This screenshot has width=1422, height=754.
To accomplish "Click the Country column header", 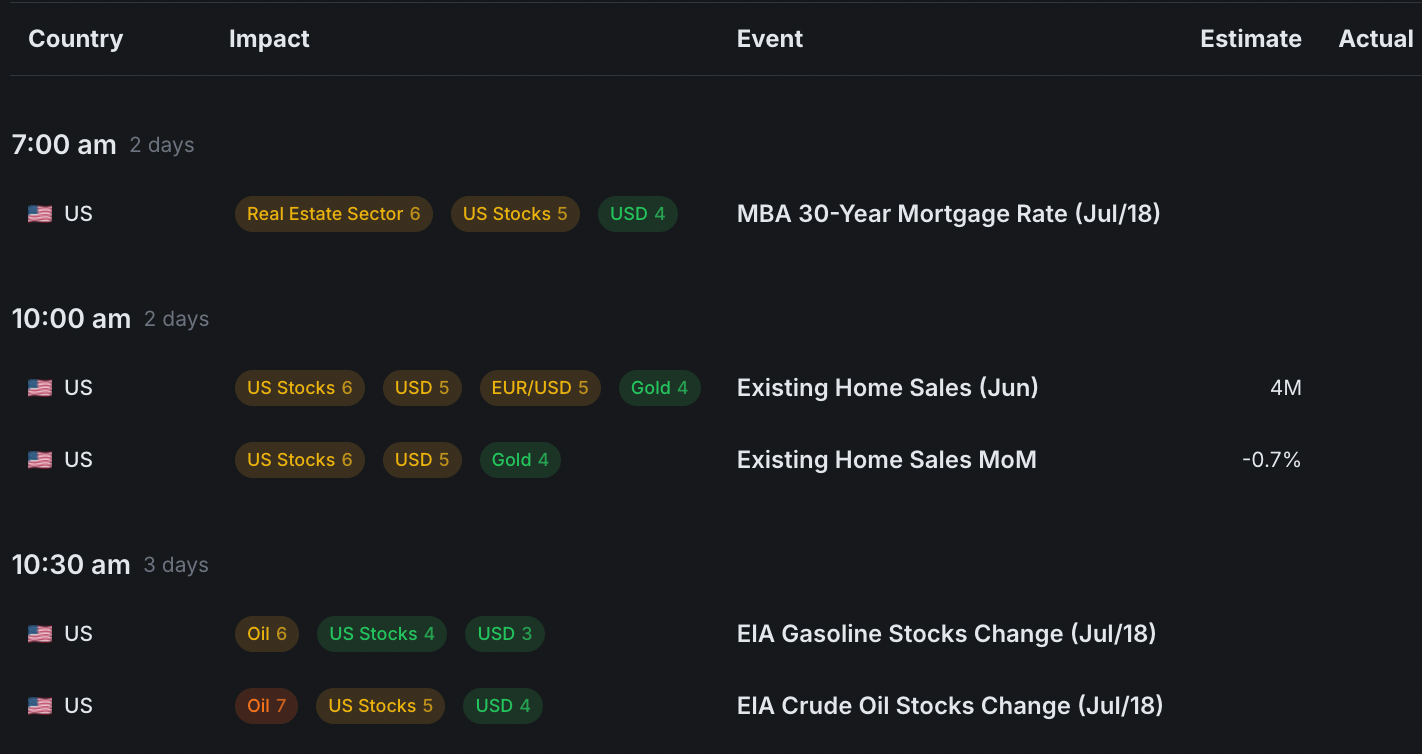I will pos(76,39).
